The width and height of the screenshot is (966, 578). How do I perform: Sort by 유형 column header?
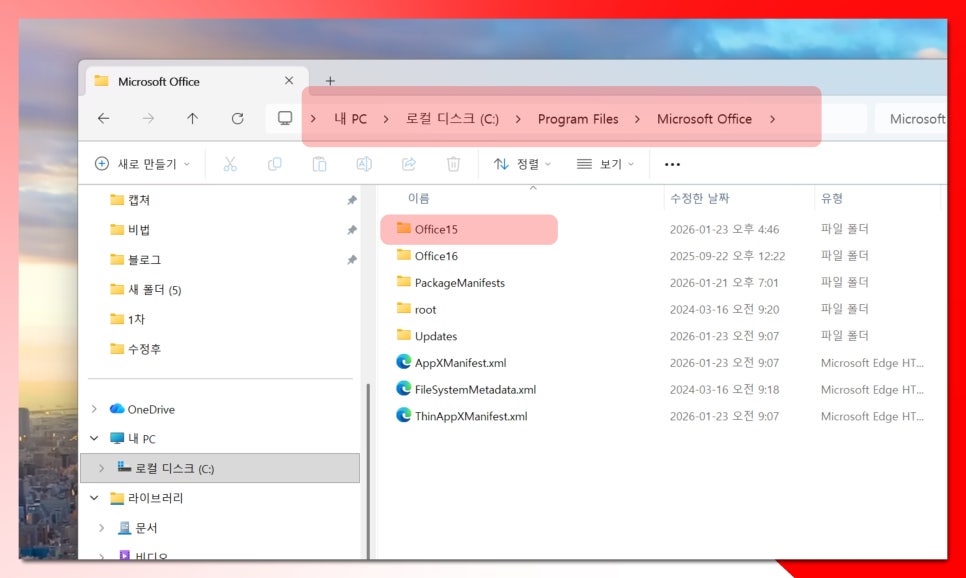click(832, 198)
